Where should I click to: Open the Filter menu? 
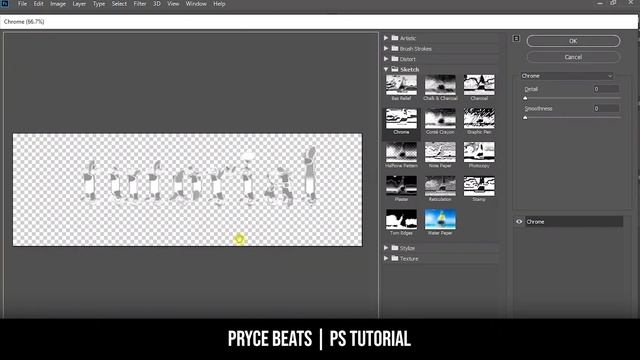coord(140,4)
